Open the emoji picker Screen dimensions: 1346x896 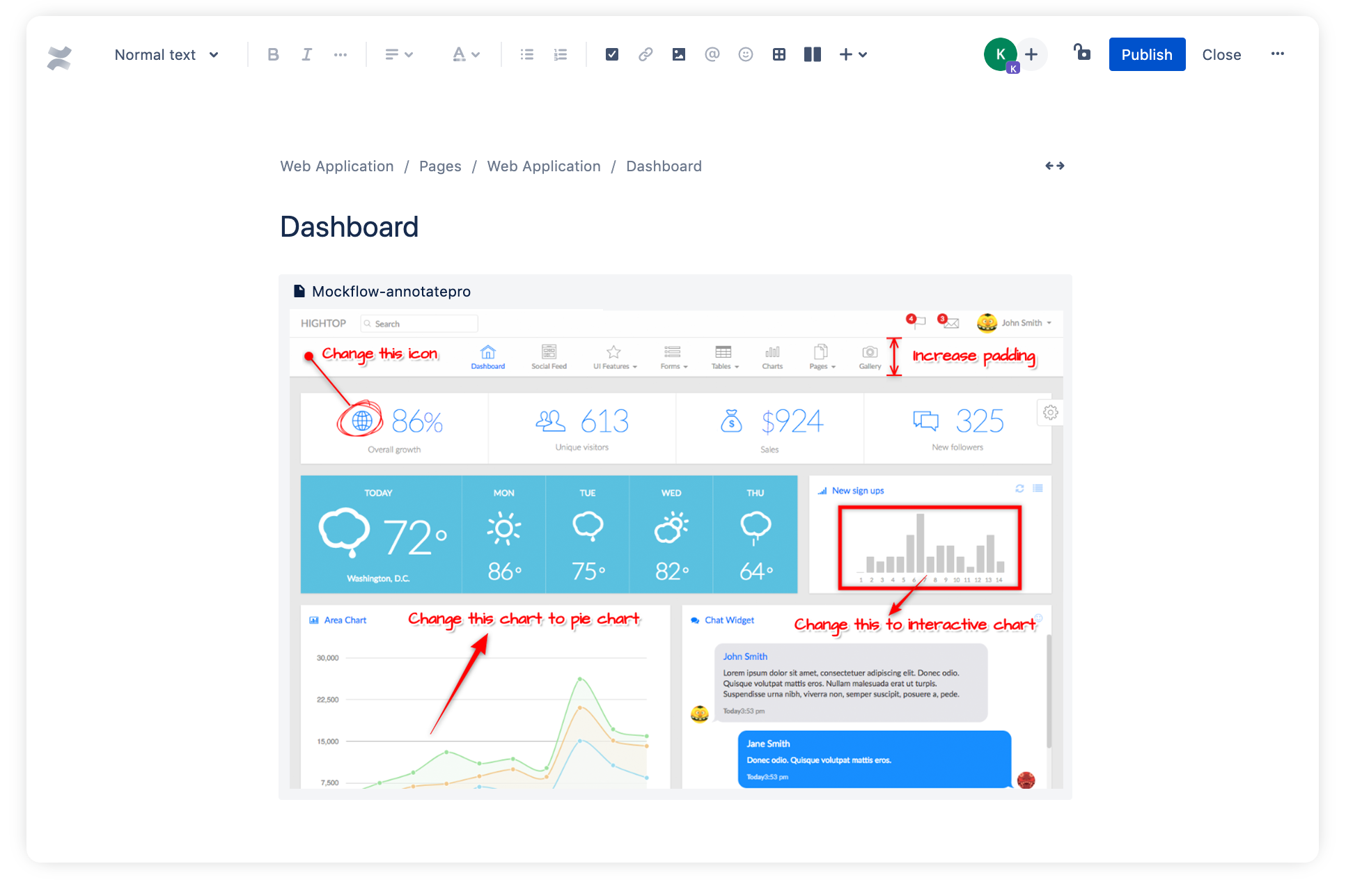point(746,54)
